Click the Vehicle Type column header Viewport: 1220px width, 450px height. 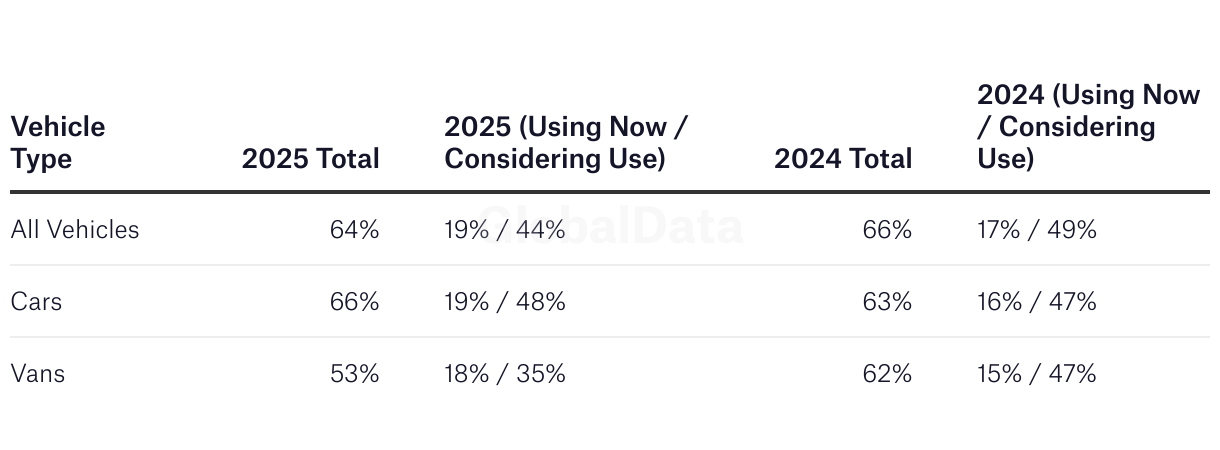click(x=58, y=142)
